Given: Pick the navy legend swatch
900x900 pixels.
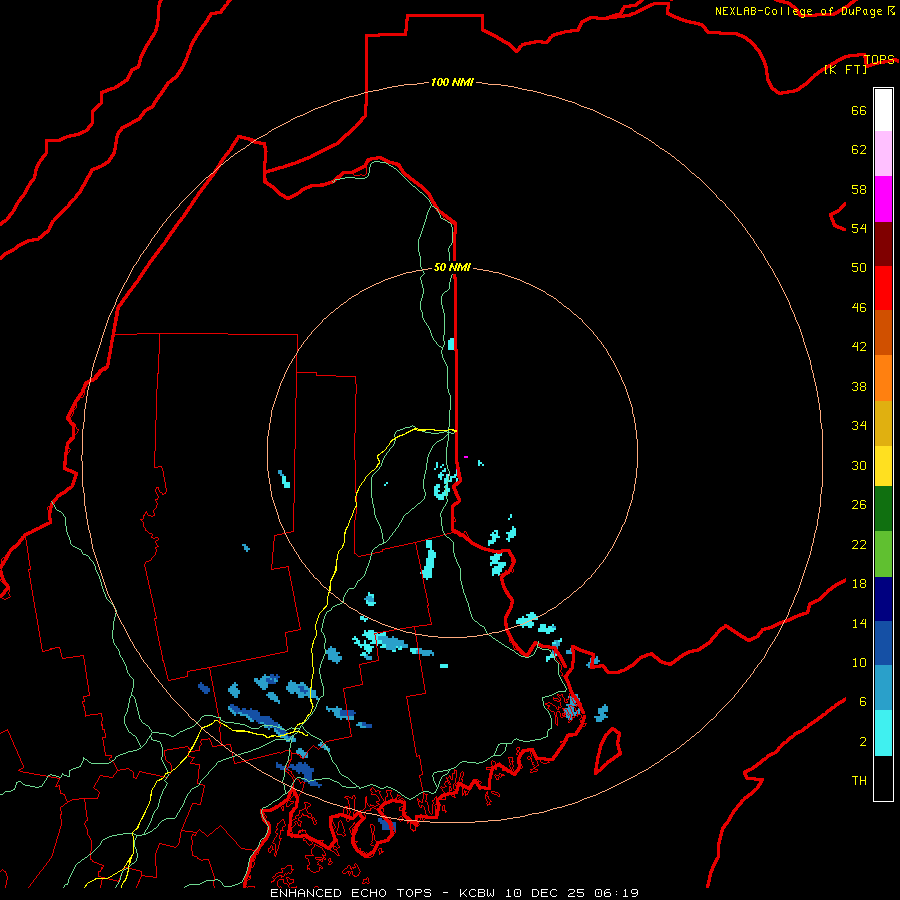Looking at the screenshot, I should (x=883, y=599).
